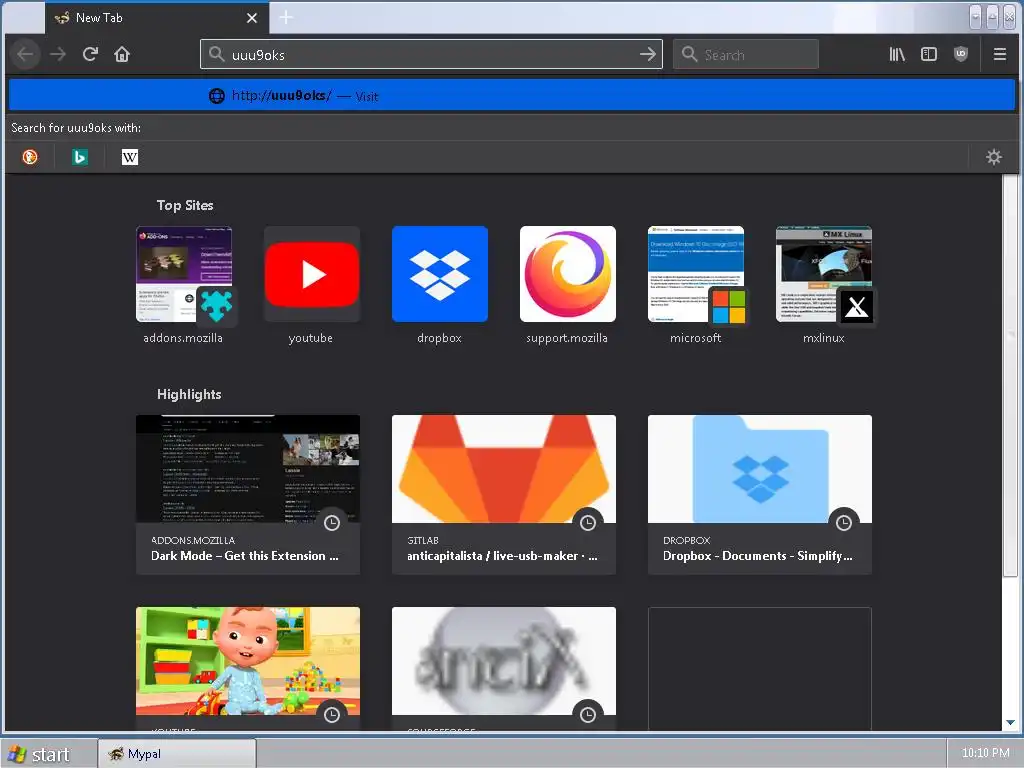Search with Wikipedia icon
1024x768 pixels.
129,157
